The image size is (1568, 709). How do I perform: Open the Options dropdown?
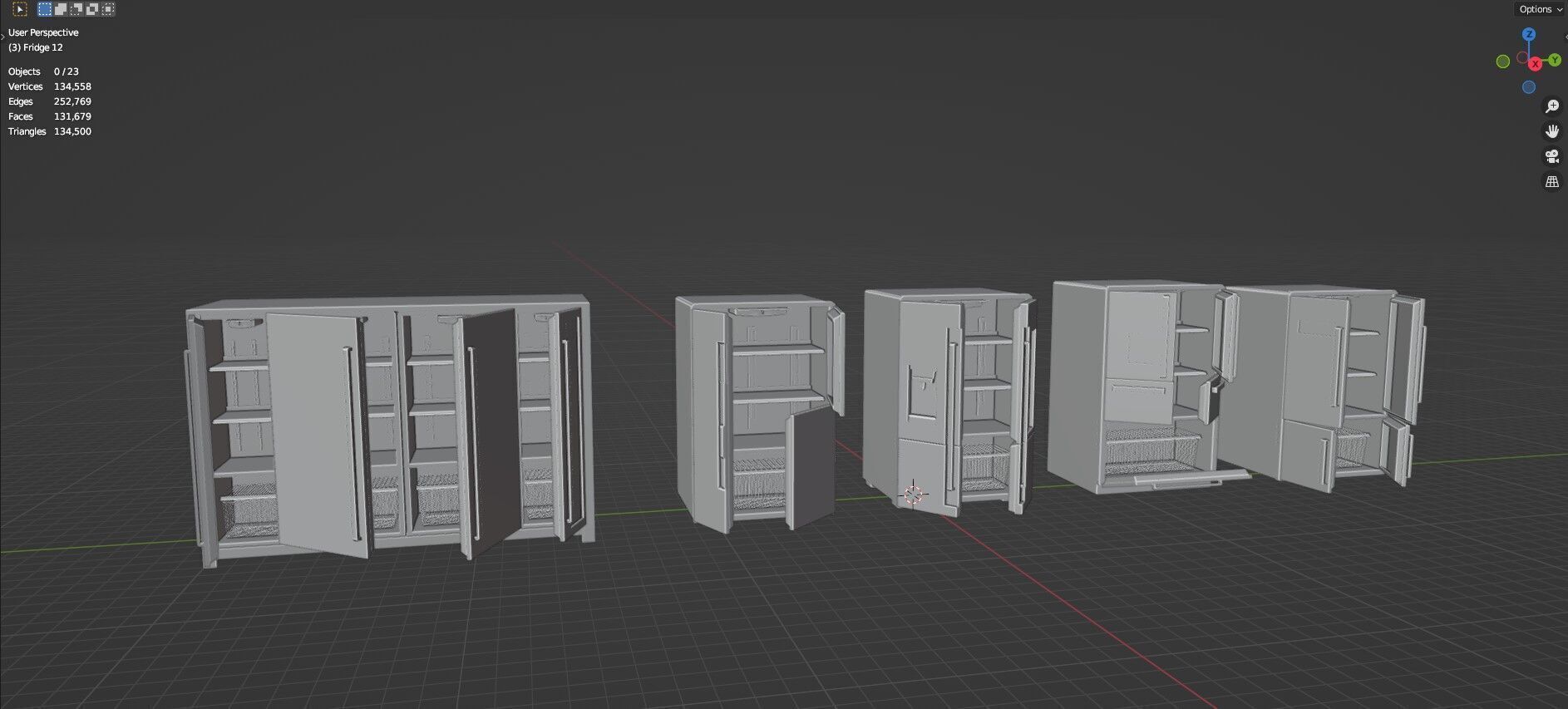coord(1540,9)
